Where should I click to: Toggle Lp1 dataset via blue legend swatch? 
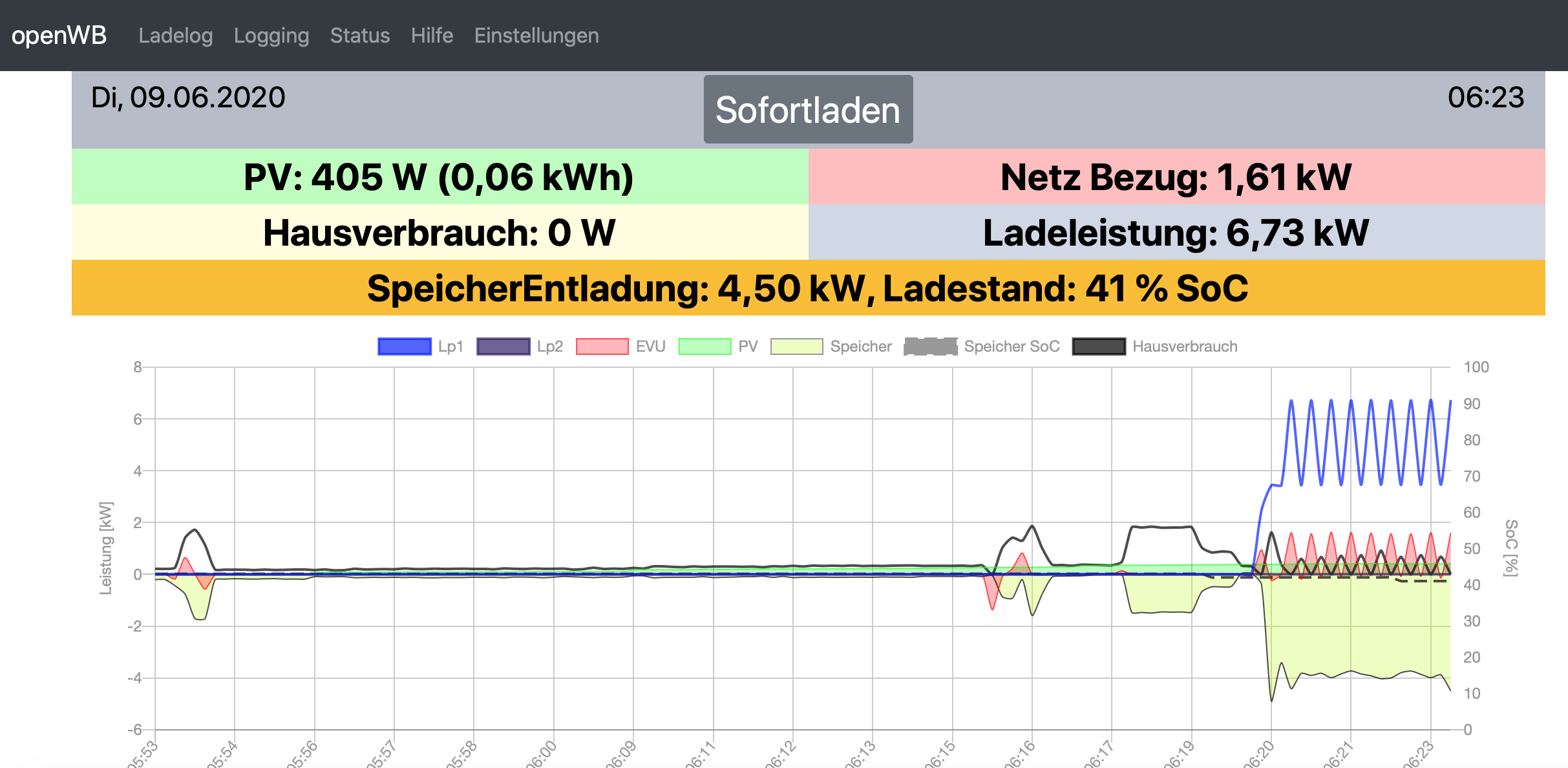click(x=404, y=347)
